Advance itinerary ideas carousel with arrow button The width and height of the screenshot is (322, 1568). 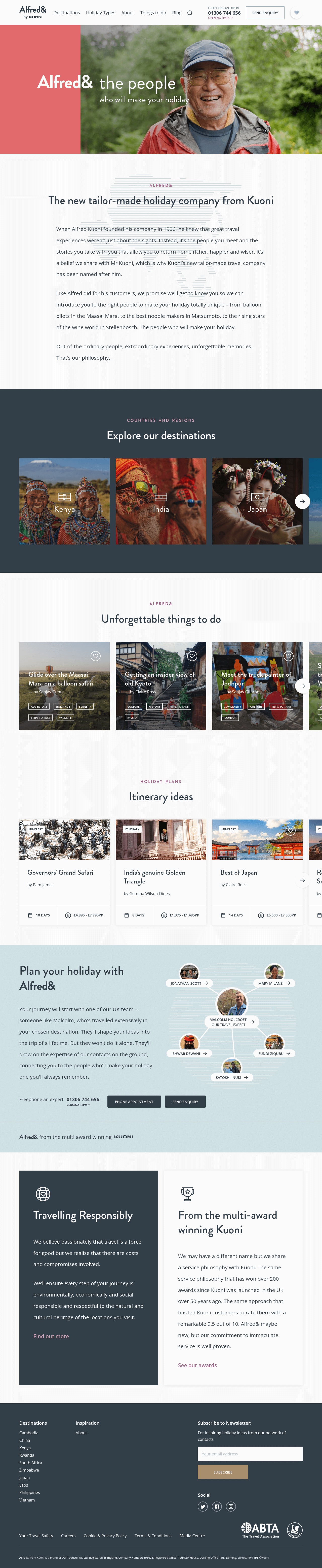(x=303, y=880)
